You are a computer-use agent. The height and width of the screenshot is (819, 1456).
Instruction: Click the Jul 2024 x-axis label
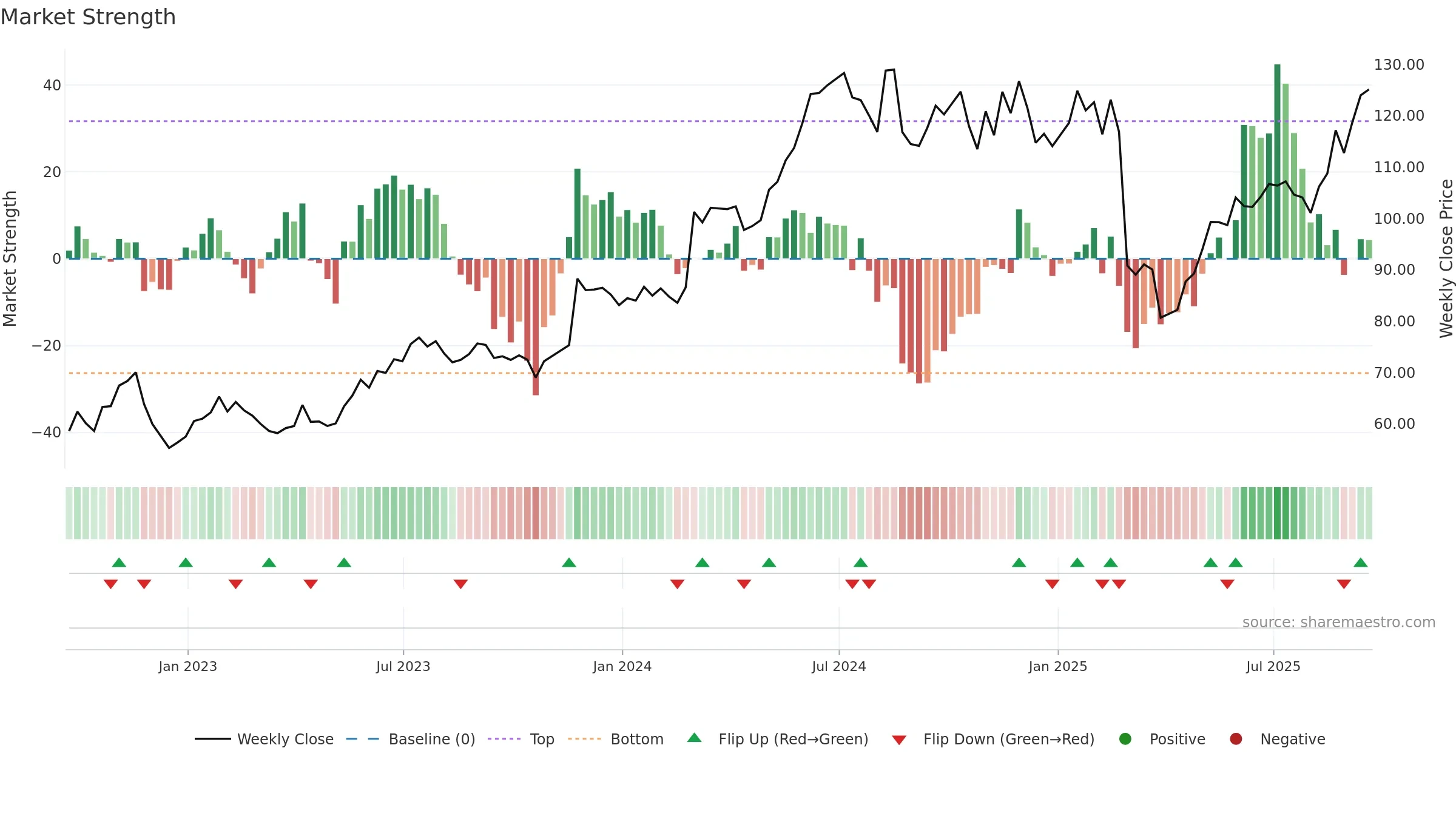(839, 667)
